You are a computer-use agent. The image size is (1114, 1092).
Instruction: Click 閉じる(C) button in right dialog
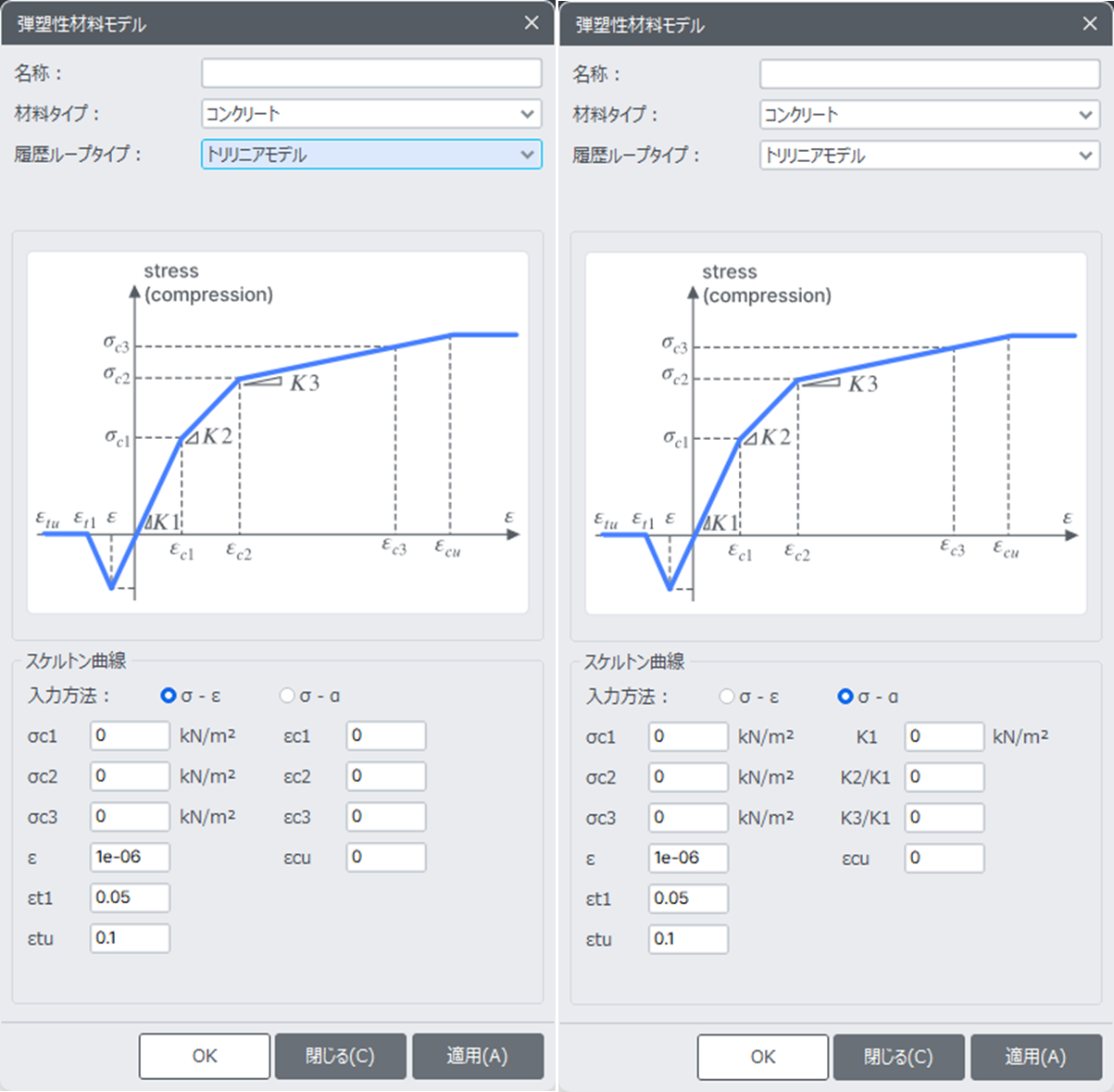click(898, 1057)
